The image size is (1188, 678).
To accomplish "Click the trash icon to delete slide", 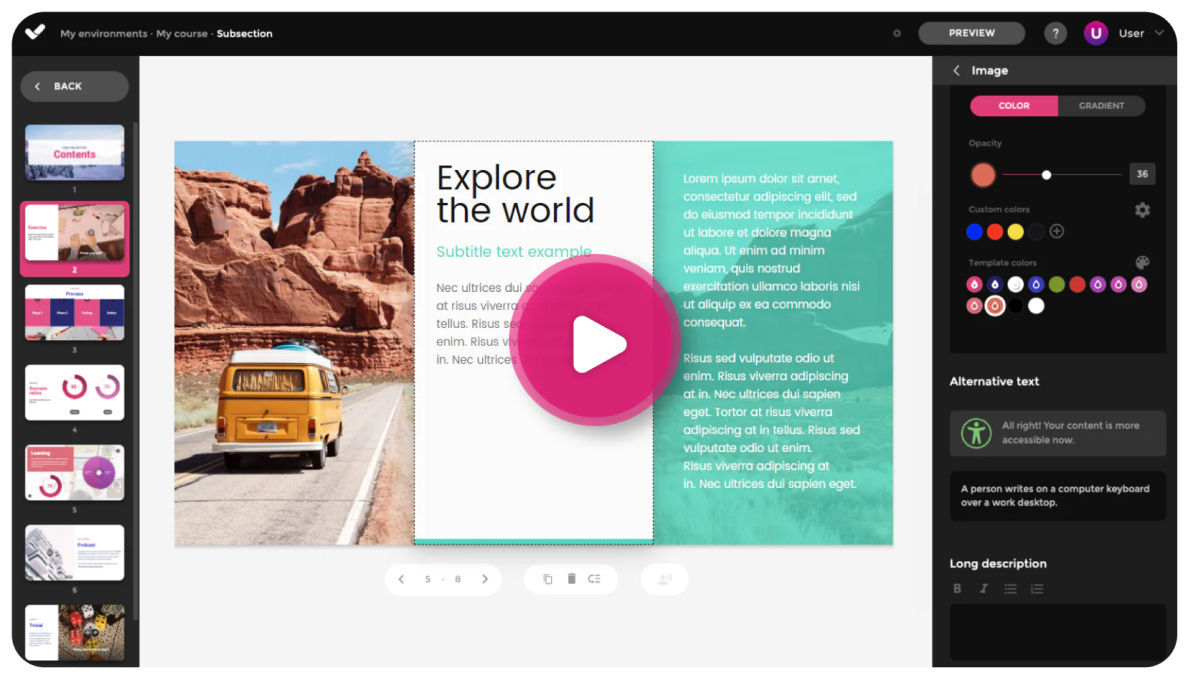I will click(x=571, y=579).
